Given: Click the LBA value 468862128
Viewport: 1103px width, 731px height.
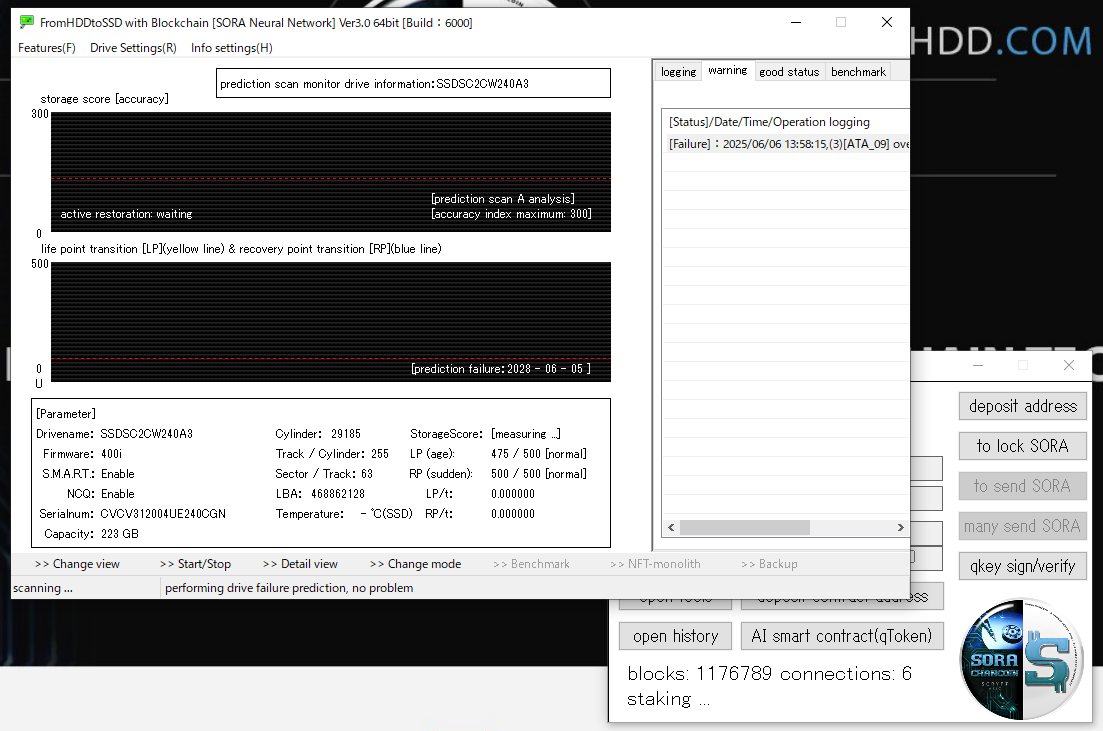Looking at the screenshot, I should [x=338, y=494].
